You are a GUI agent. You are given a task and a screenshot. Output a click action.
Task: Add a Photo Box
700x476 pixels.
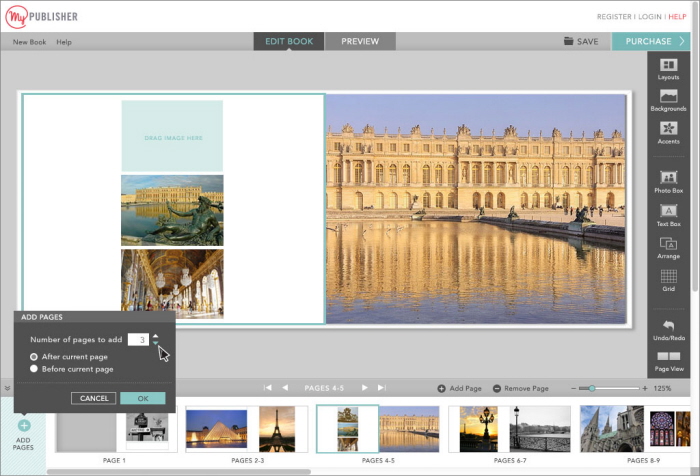tap(668, 182)
